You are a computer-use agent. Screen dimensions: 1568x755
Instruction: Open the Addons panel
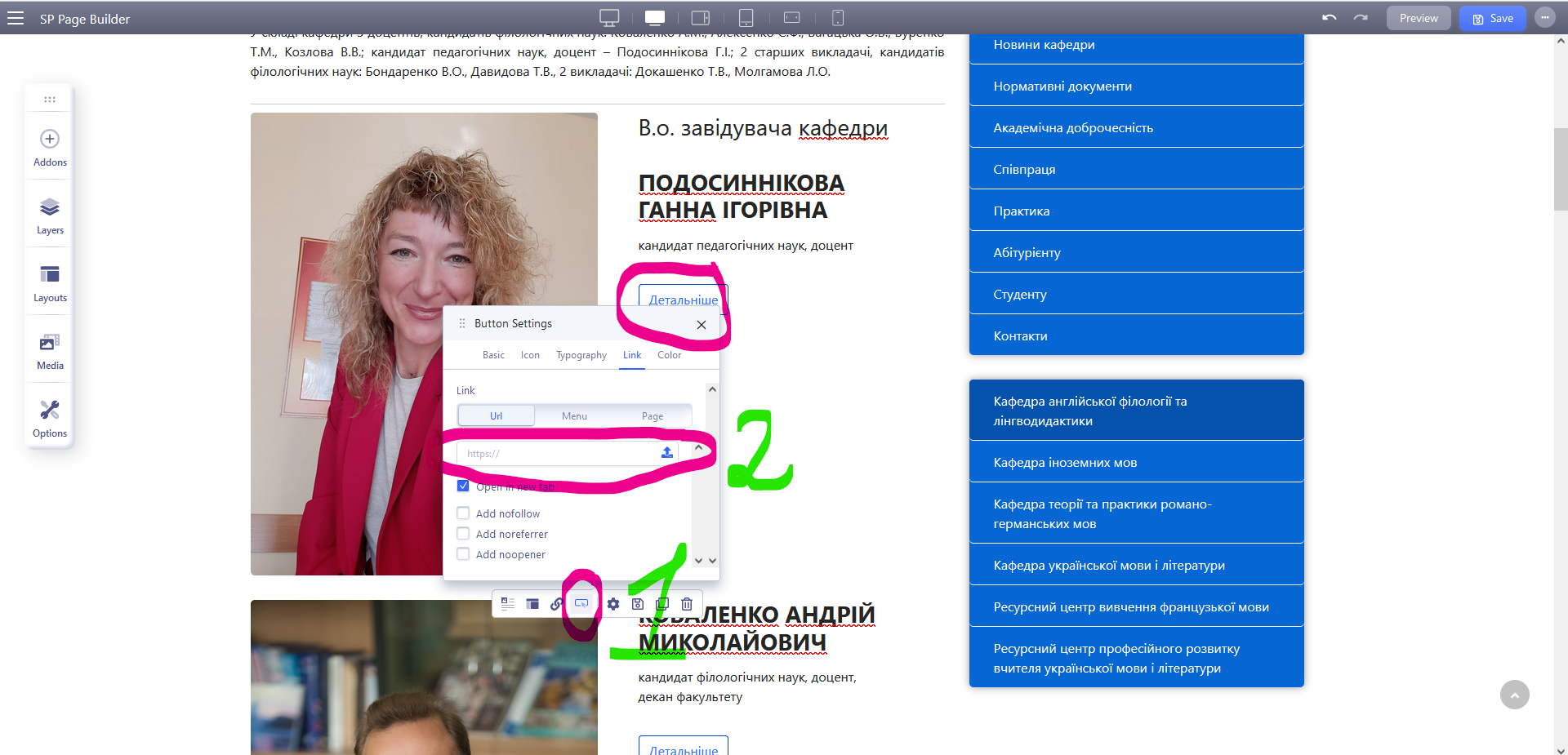[x=50, y=147]
